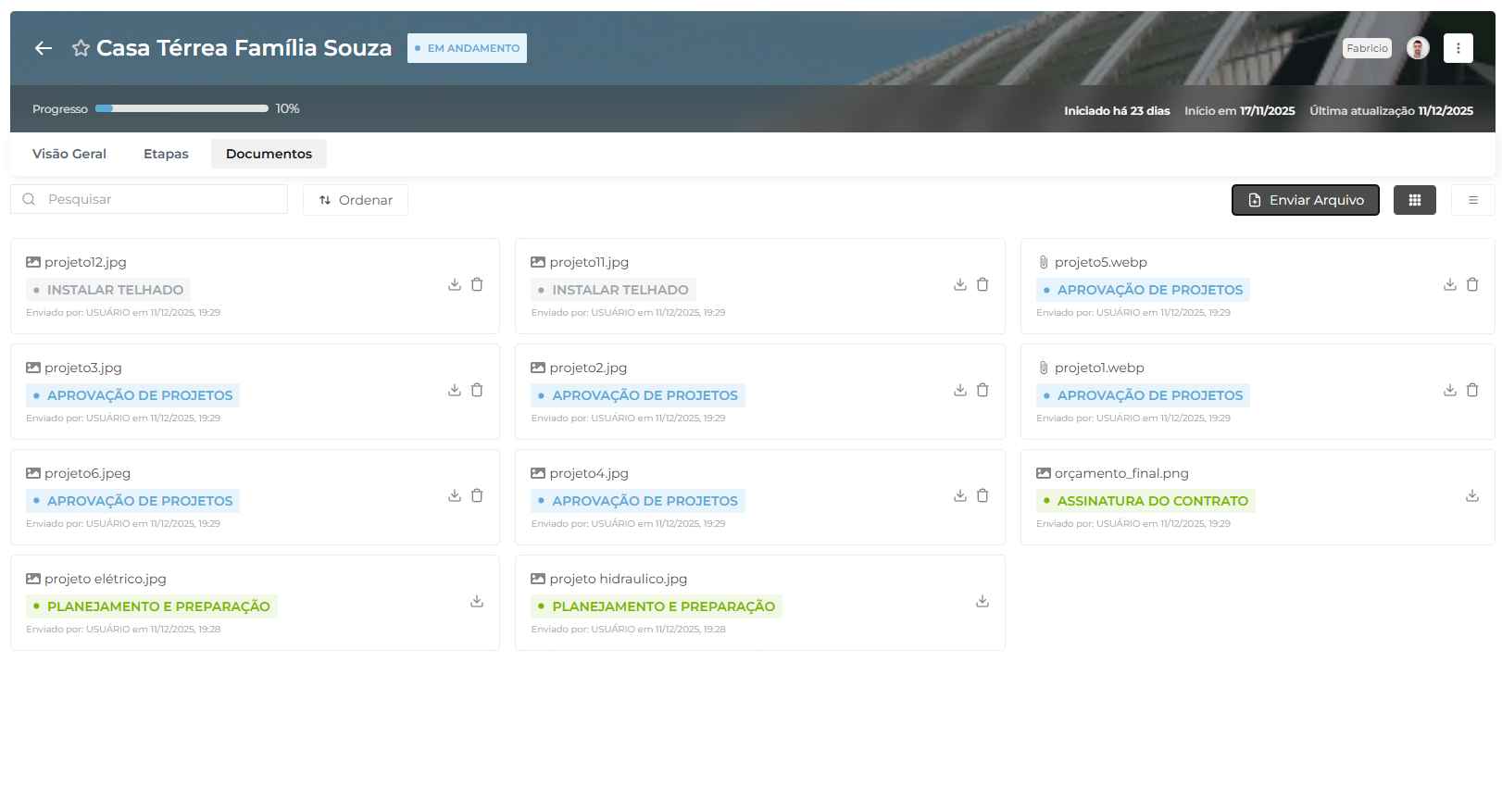Viewport: 1502px width, 812px height.
Task: Open the Visão Geral tab
Action: (x=69, y=154)
